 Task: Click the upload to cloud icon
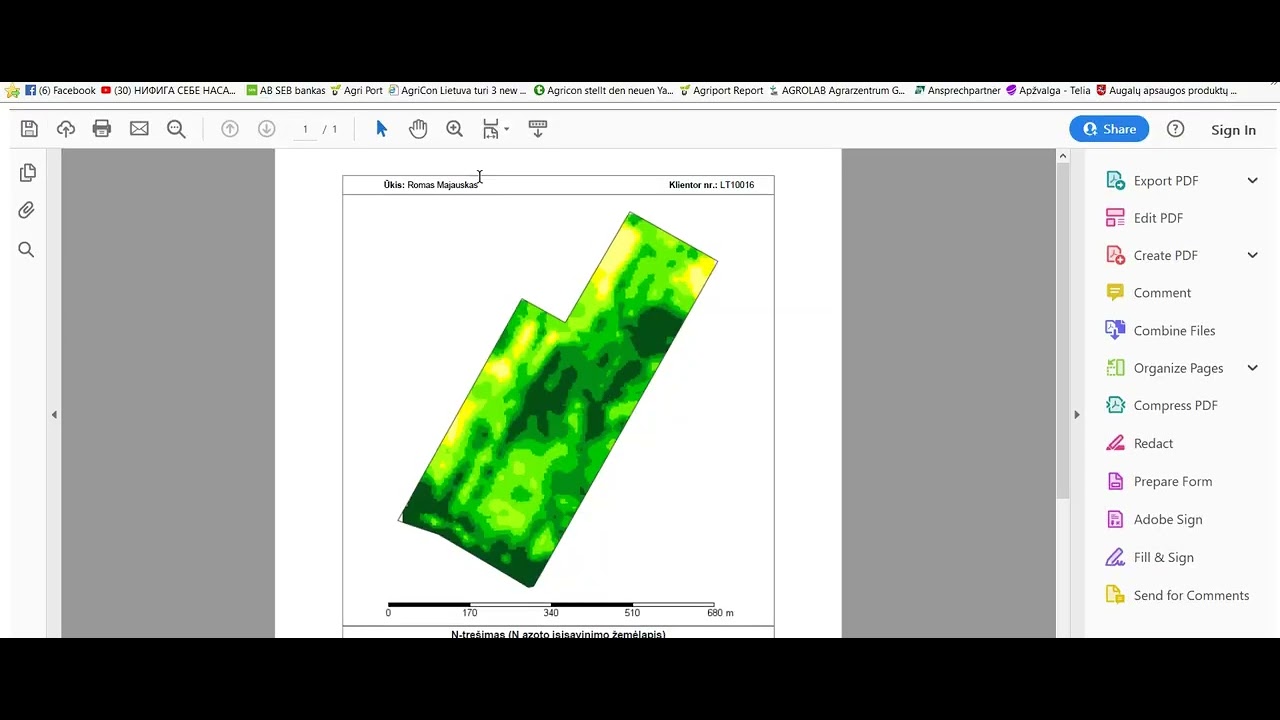point(66,129)
